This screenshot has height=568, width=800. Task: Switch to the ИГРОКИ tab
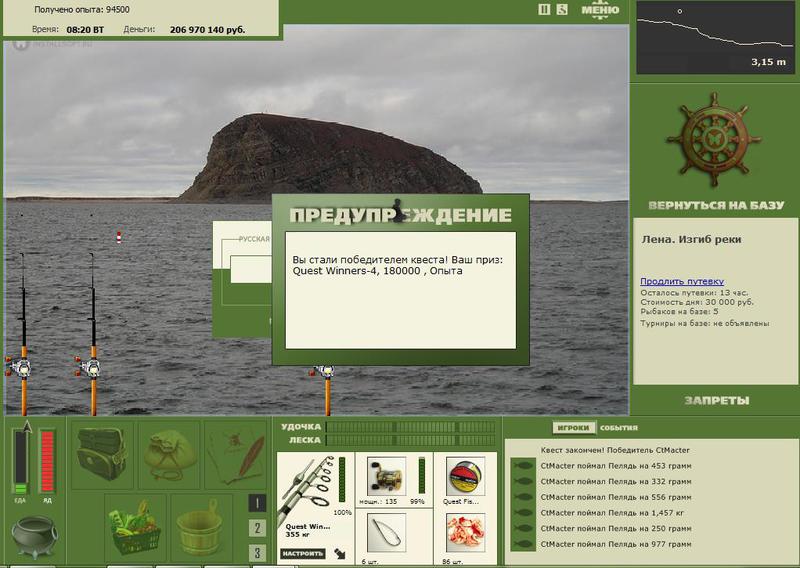(x=573, y=428)
